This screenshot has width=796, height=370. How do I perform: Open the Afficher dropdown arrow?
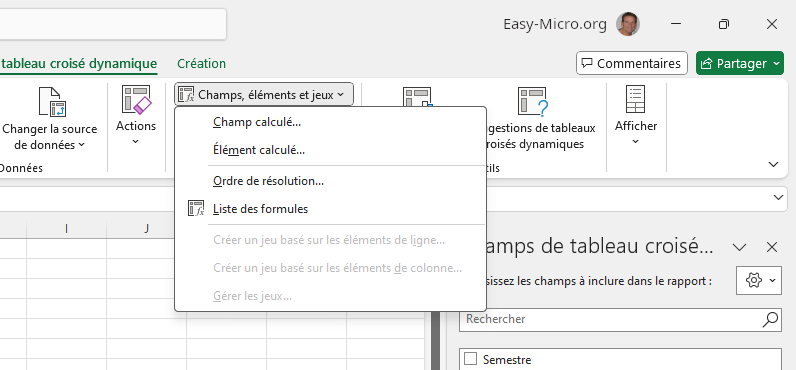point(636,142)
